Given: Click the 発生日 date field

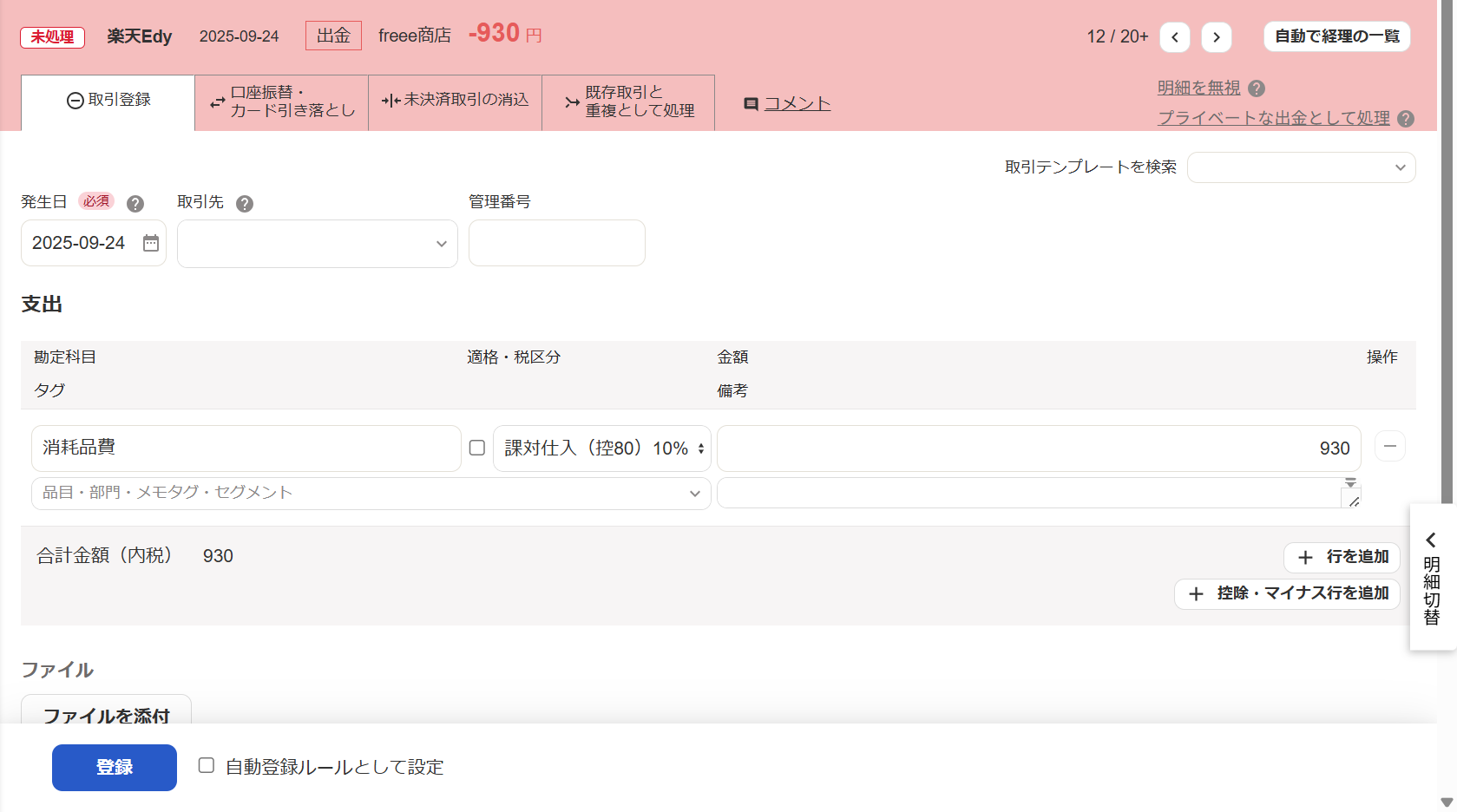Looking at the screenshot, I should coord(94,243).
